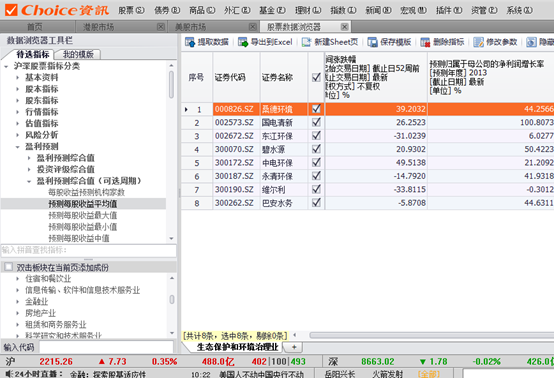Click the Shenzhen index green down arrow
The width and height of the screenshot is (554, 378).
click(423, 362)
